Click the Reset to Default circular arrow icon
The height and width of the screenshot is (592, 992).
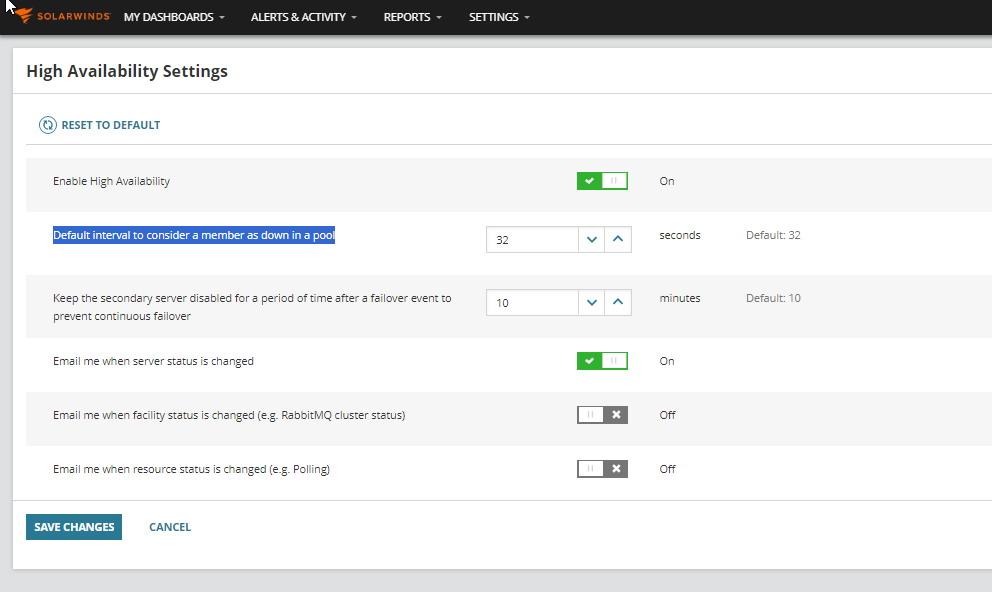point(48,125)
